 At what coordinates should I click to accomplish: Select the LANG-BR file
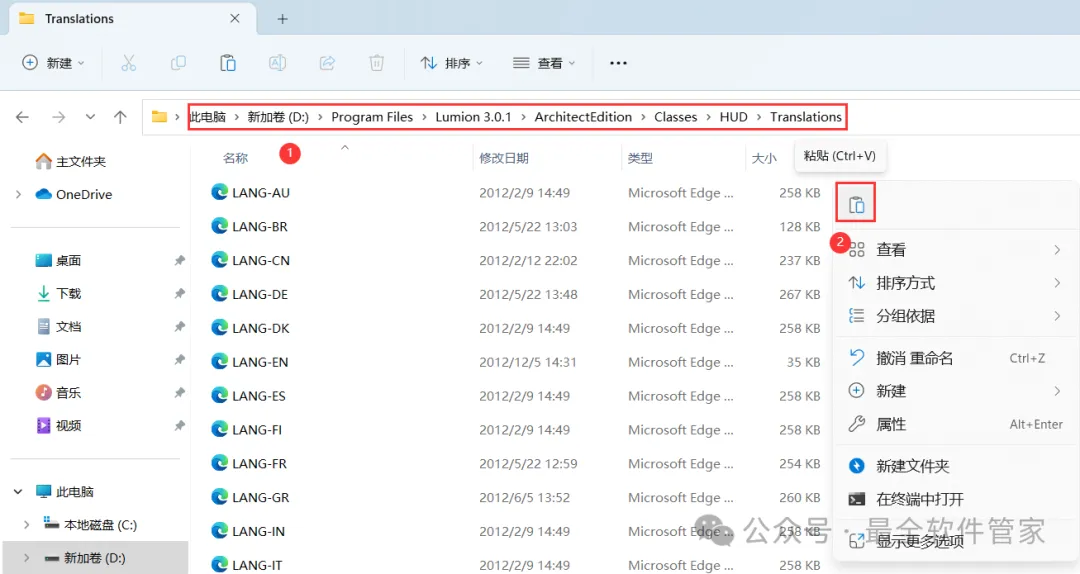249,227
